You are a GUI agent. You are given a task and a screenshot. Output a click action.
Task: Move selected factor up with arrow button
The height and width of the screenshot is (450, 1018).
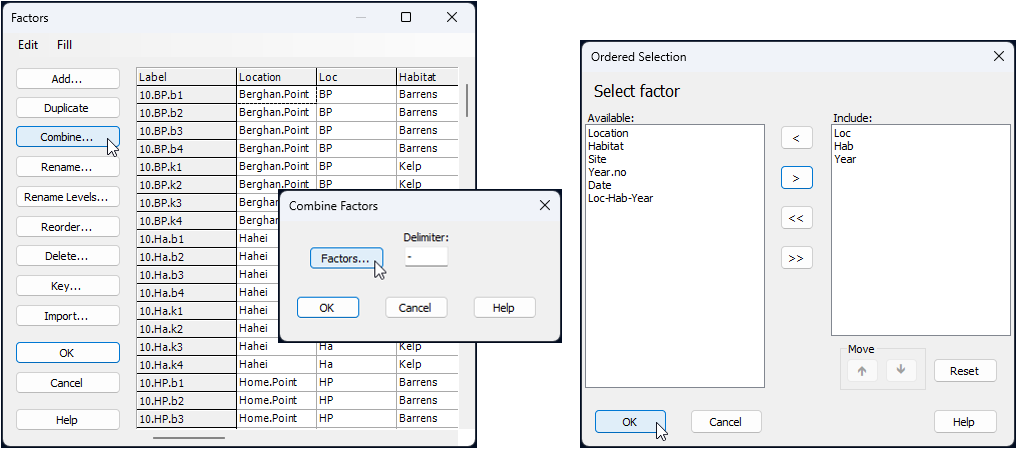[x=861, y=370]
